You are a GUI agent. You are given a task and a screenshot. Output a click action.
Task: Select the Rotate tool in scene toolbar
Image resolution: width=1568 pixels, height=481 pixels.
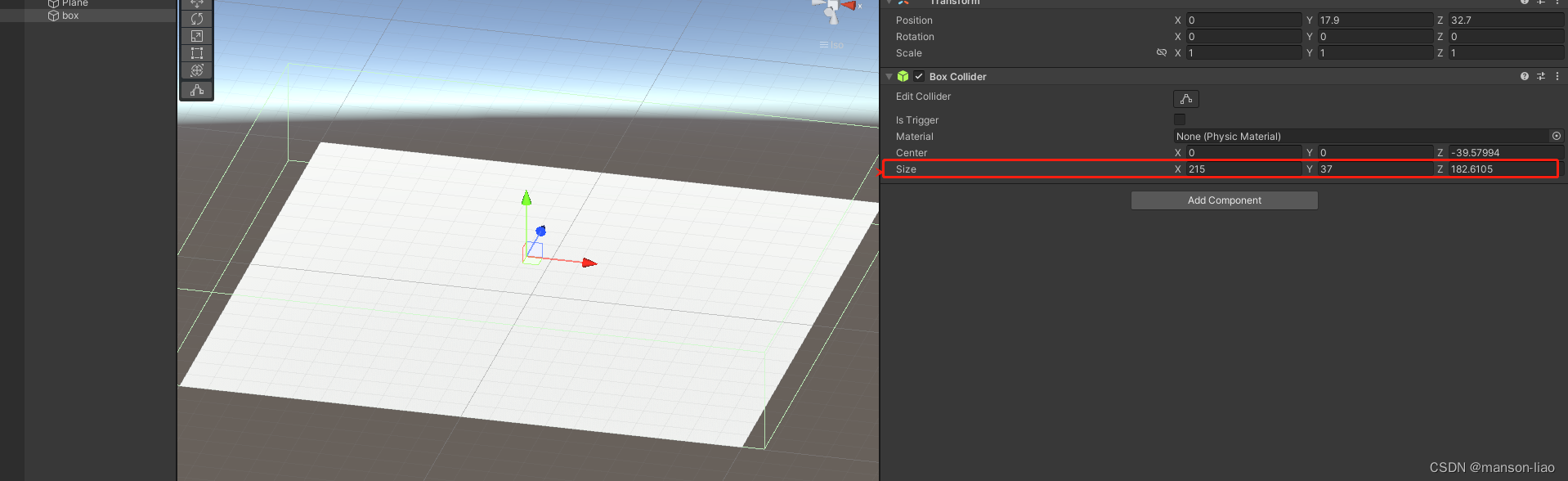point(197,19)
